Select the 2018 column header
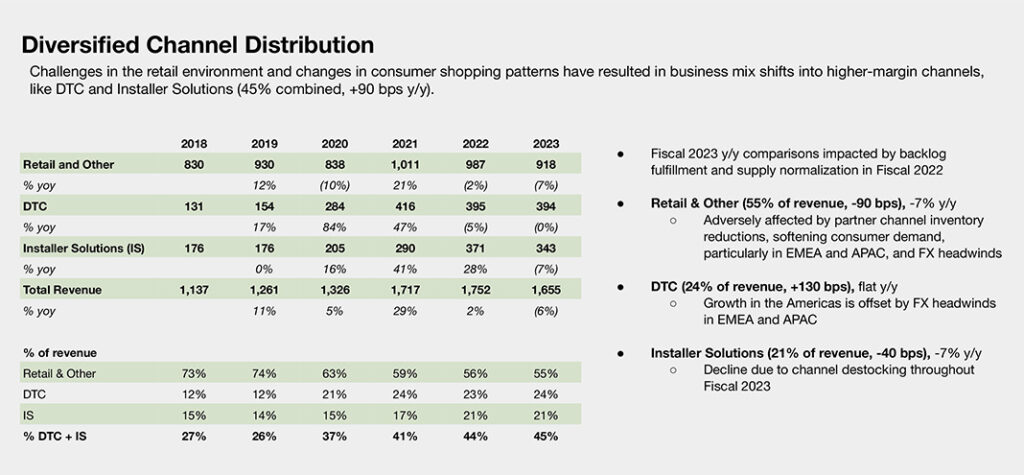Viewport: 1024px width, 475px height. 193,144
